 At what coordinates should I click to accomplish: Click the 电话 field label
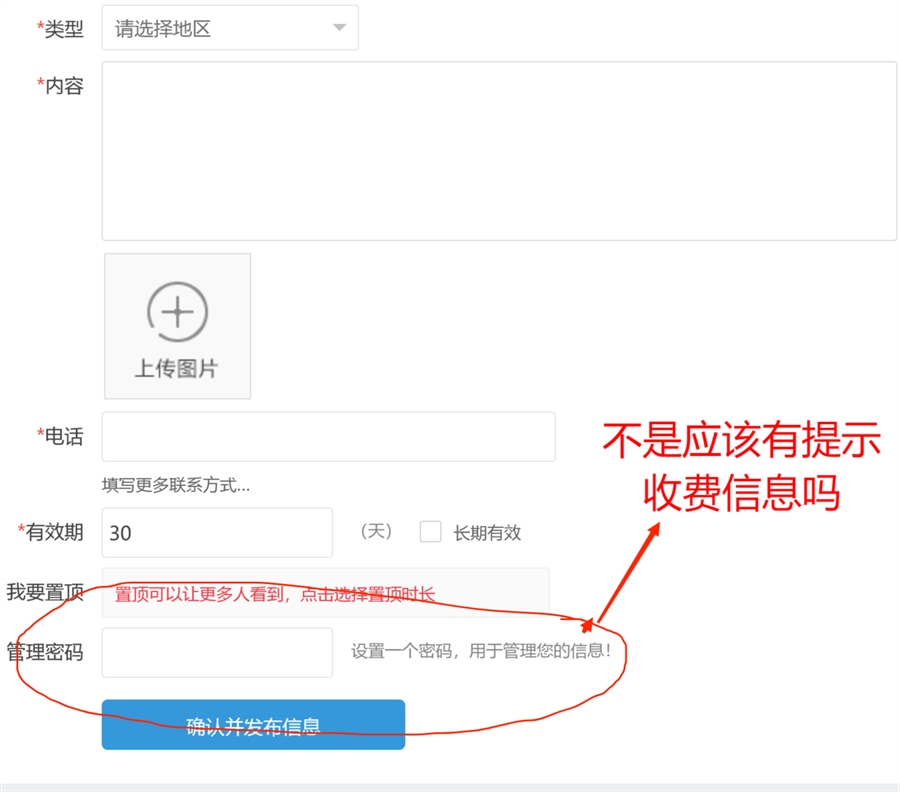coord(62,436)
